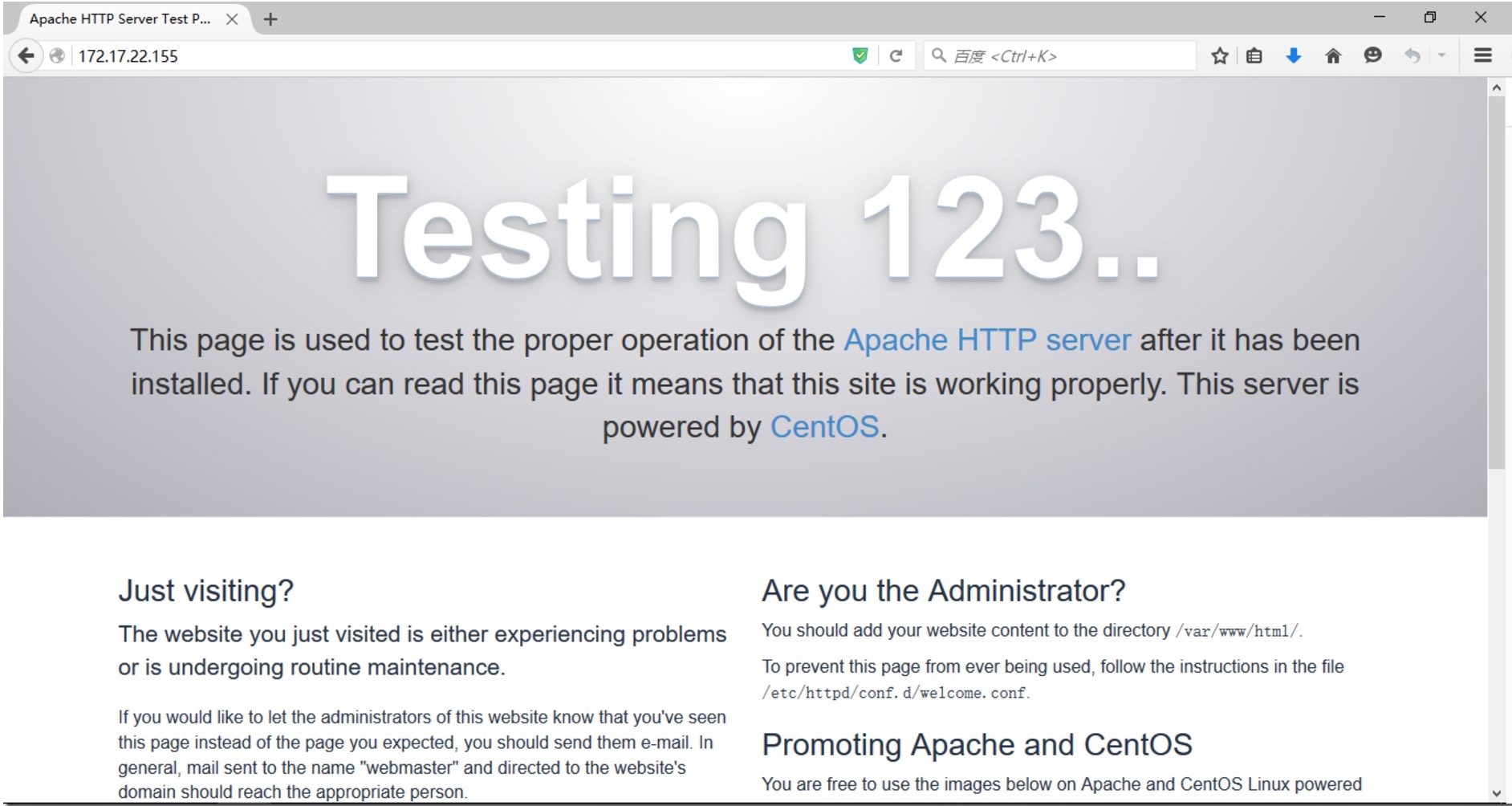The height and width of the screenshot is (806, 1512).
Task: Click the 'Just visiting?' heading
Action: (x=206, y=591)
